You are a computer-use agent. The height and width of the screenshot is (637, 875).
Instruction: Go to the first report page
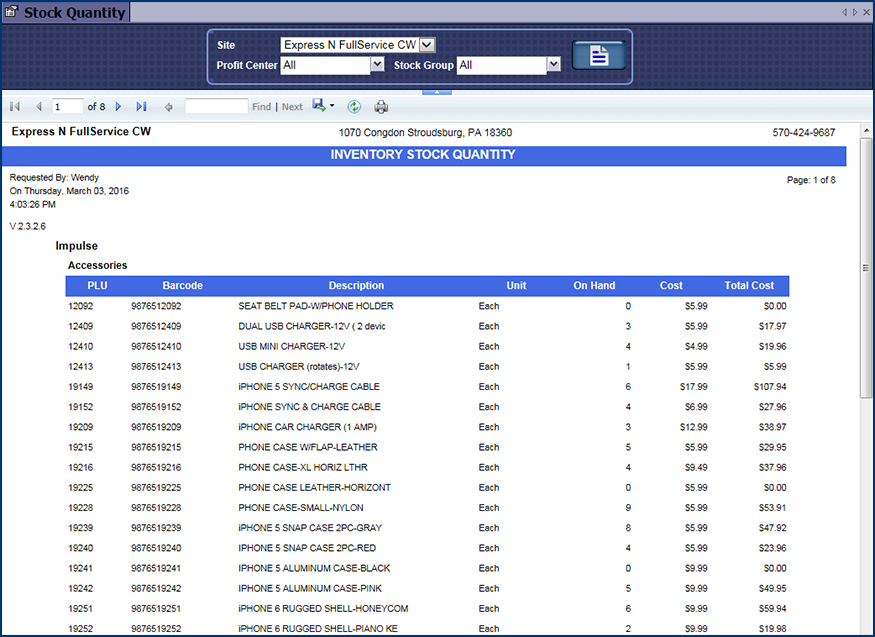pos(15,107)
